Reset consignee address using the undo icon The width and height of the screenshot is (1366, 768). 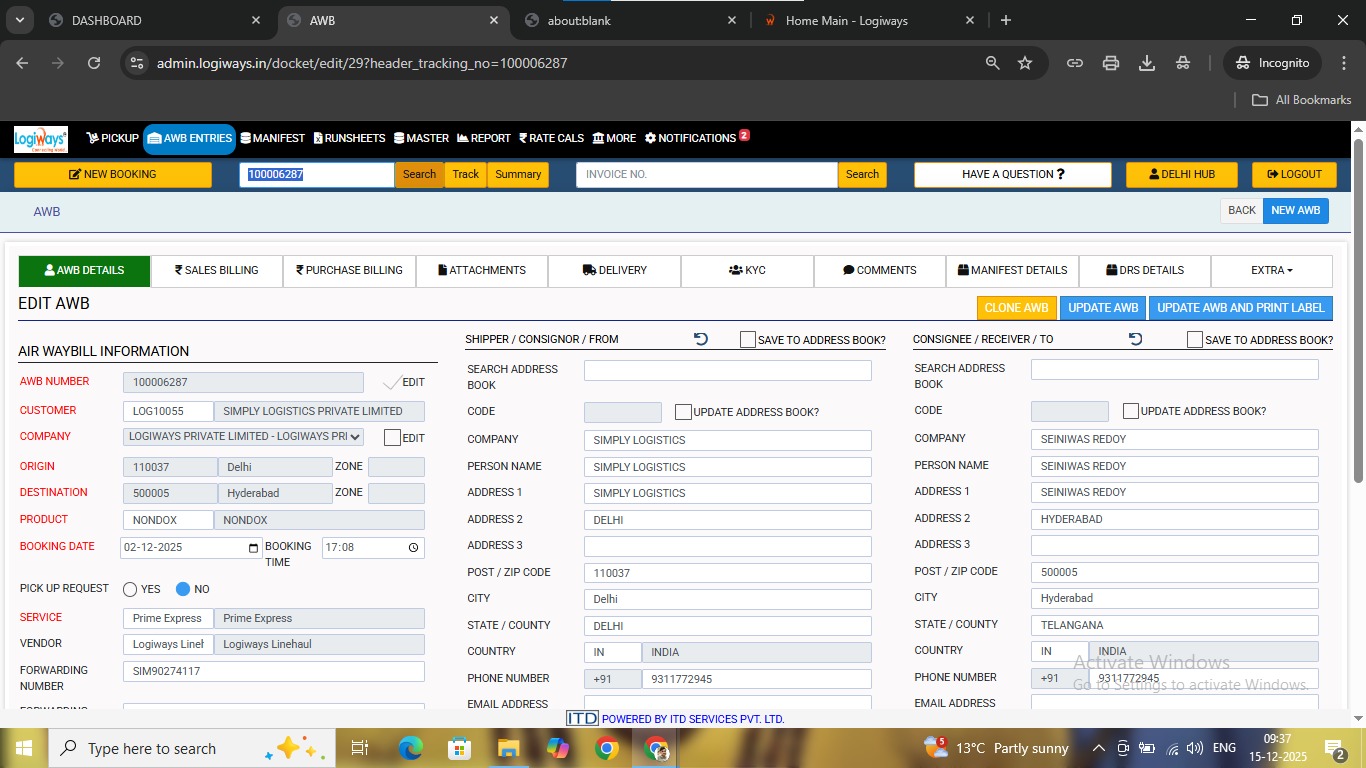pos(1135,340)
